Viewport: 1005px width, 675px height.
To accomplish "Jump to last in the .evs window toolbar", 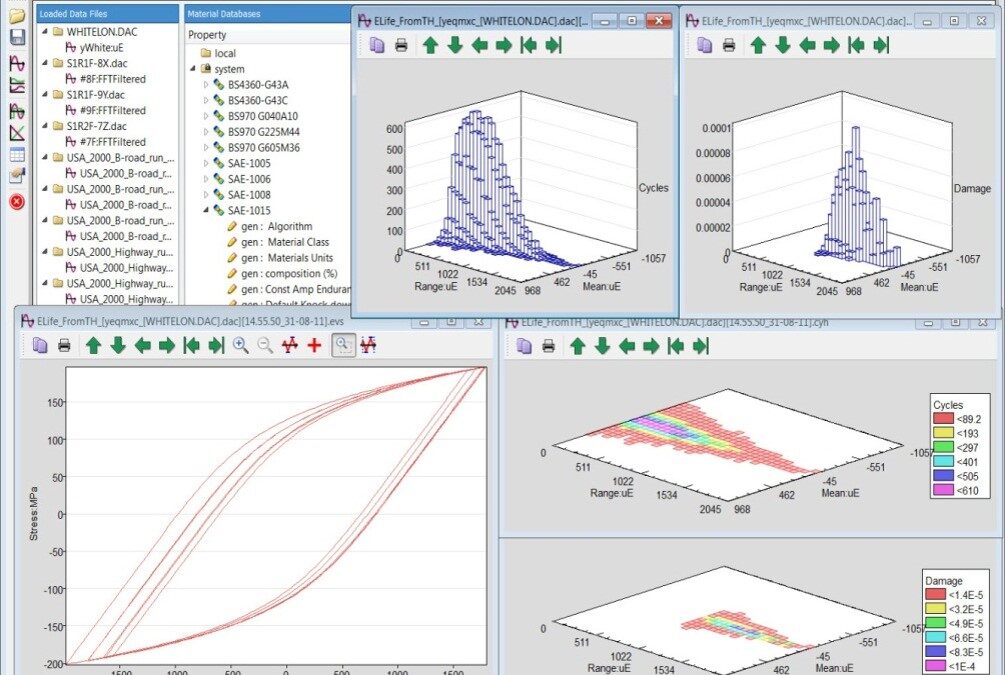I will coord(216,346).
